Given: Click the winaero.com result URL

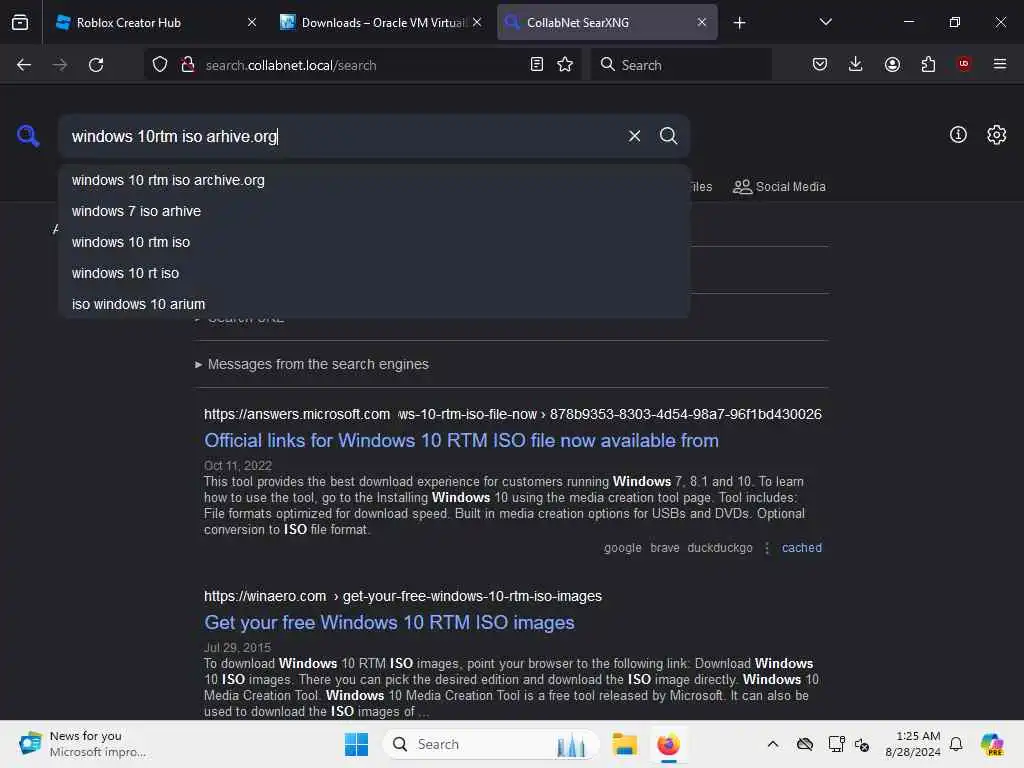Looking at the screenshot, I should coord(403,596).
